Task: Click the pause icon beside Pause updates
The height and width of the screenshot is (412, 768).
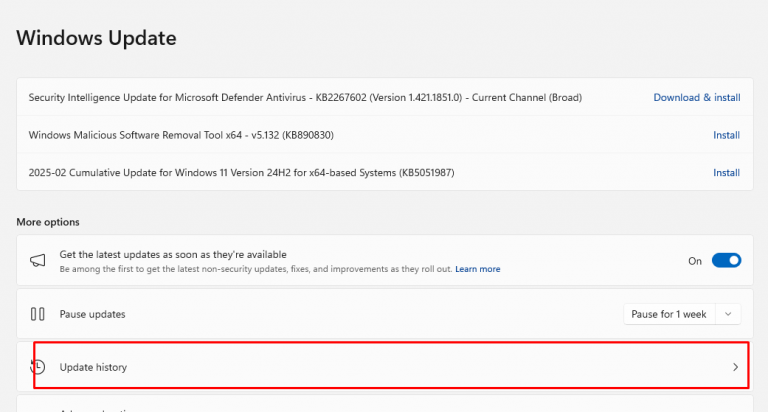Action: [x=38, y=314]
